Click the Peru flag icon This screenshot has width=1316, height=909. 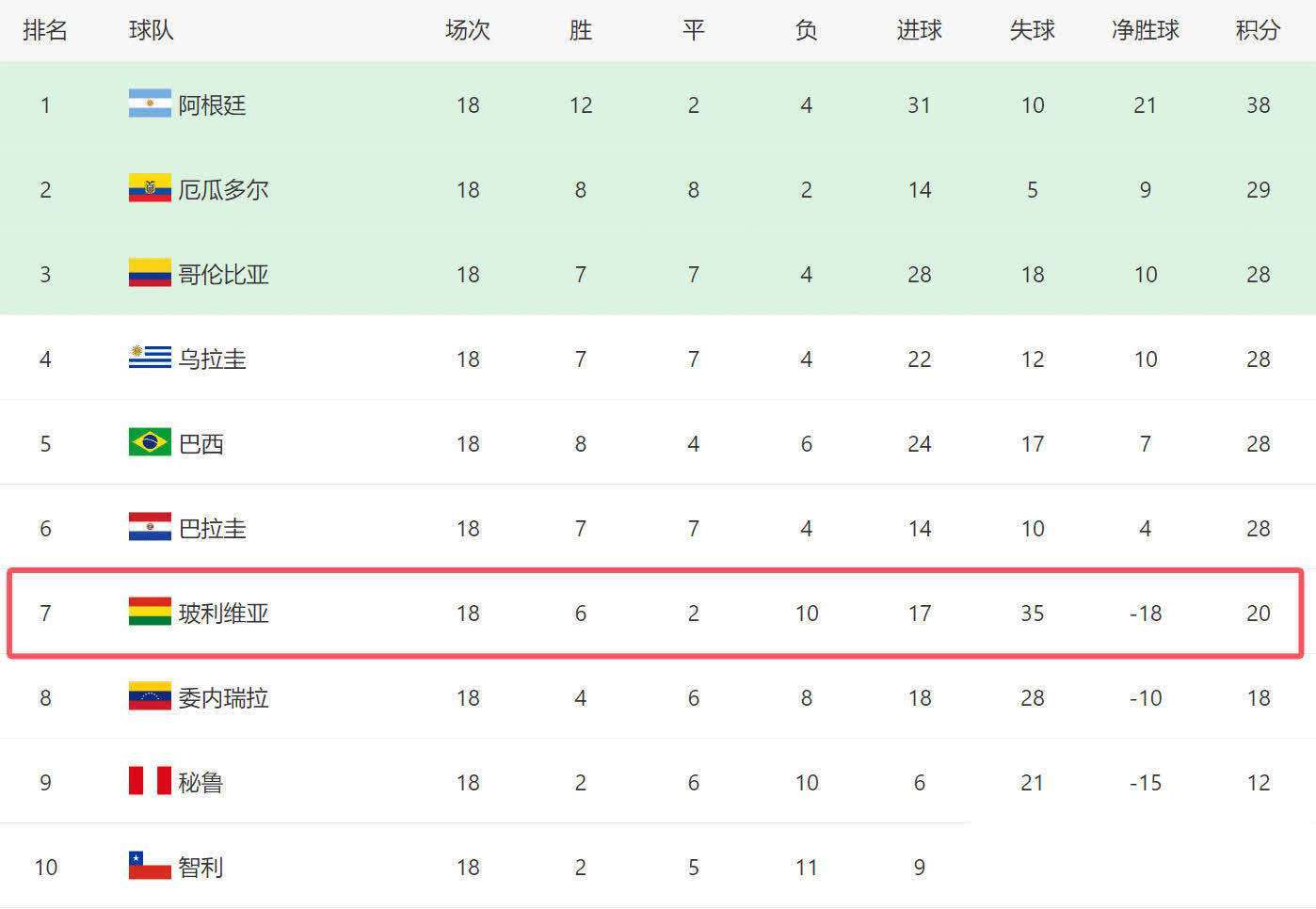click(x=150, y=781)
